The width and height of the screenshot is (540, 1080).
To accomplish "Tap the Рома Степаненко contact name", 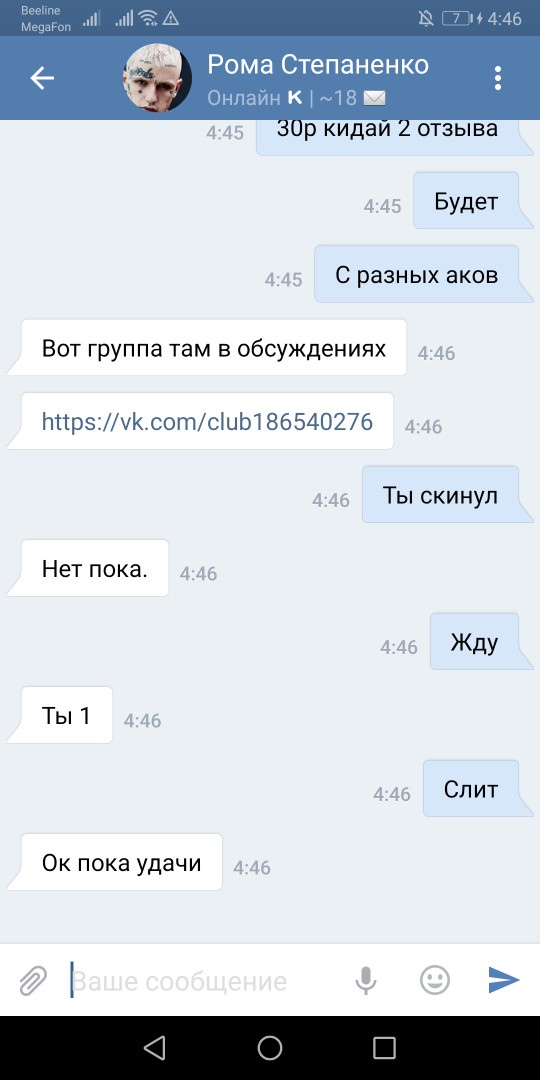I will point(318,64).
